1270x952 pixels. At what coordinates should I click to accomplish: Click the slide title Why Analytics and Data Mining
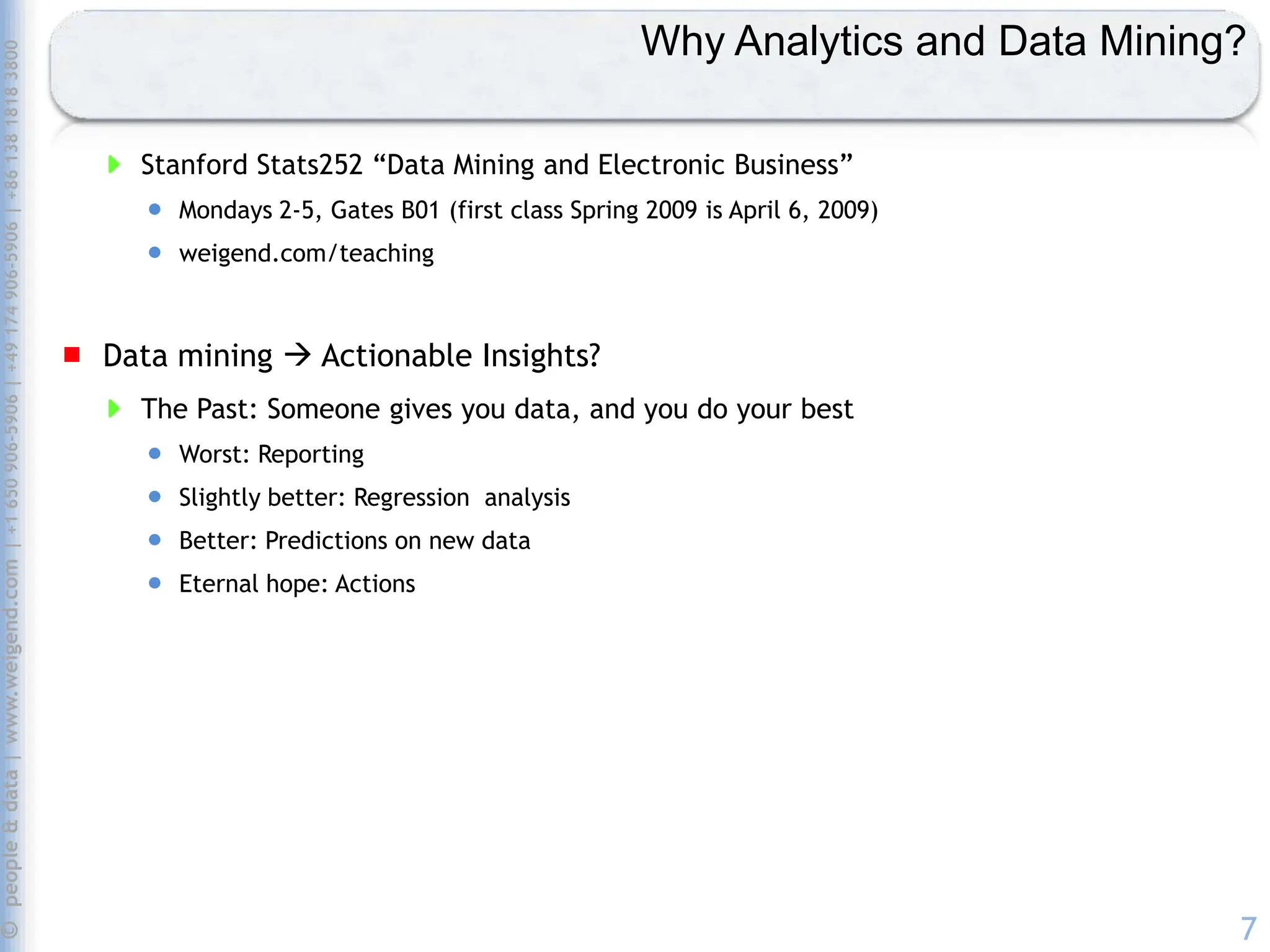(943, 42)
